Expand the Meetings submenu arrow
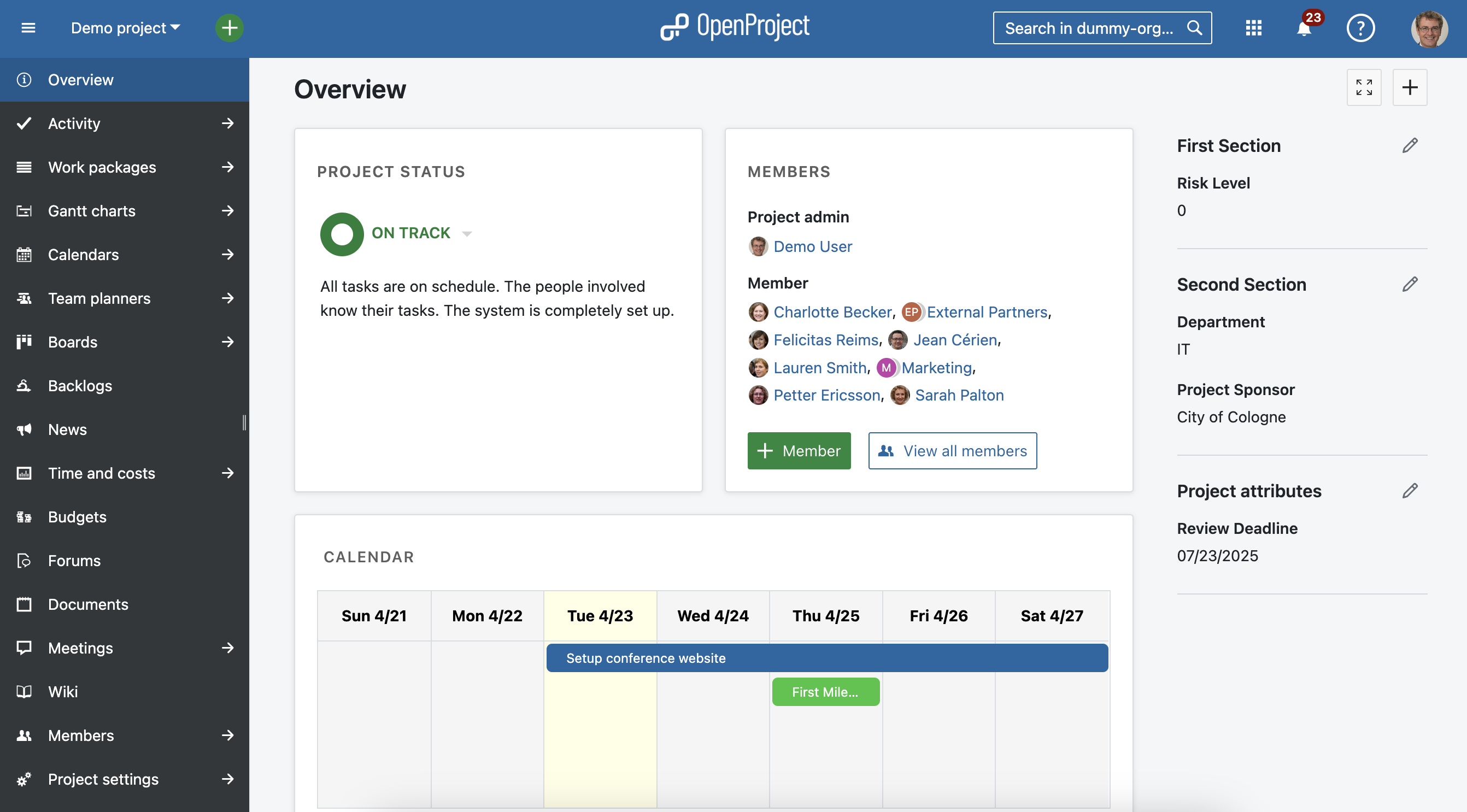1467x812 pixels. tap(228, 648)
